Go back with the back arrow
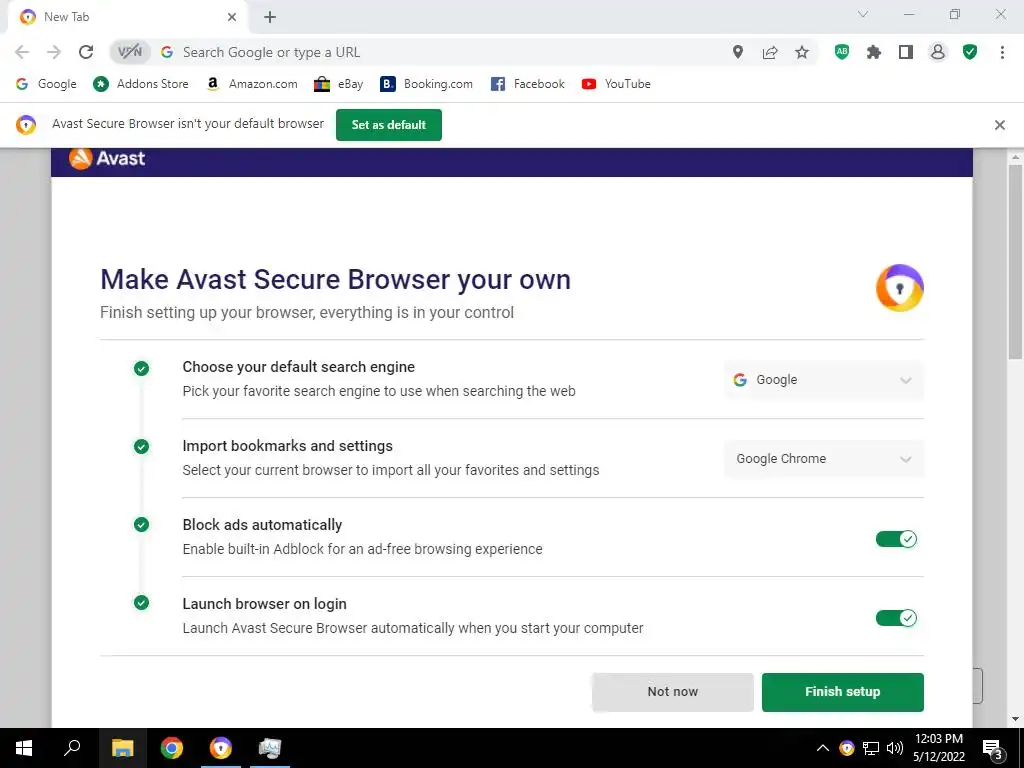Screen dimensions: 1024x768 point(22,52)
